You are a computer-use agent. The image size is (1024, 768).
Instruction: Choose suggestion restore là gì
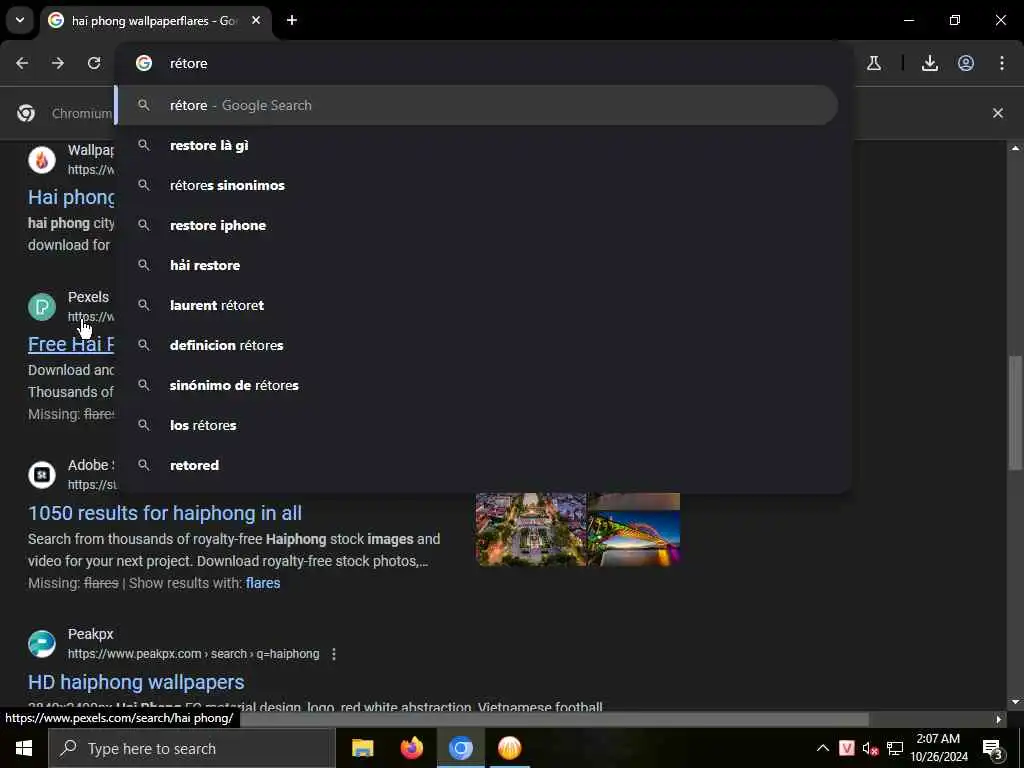click(x=477, y=145)
